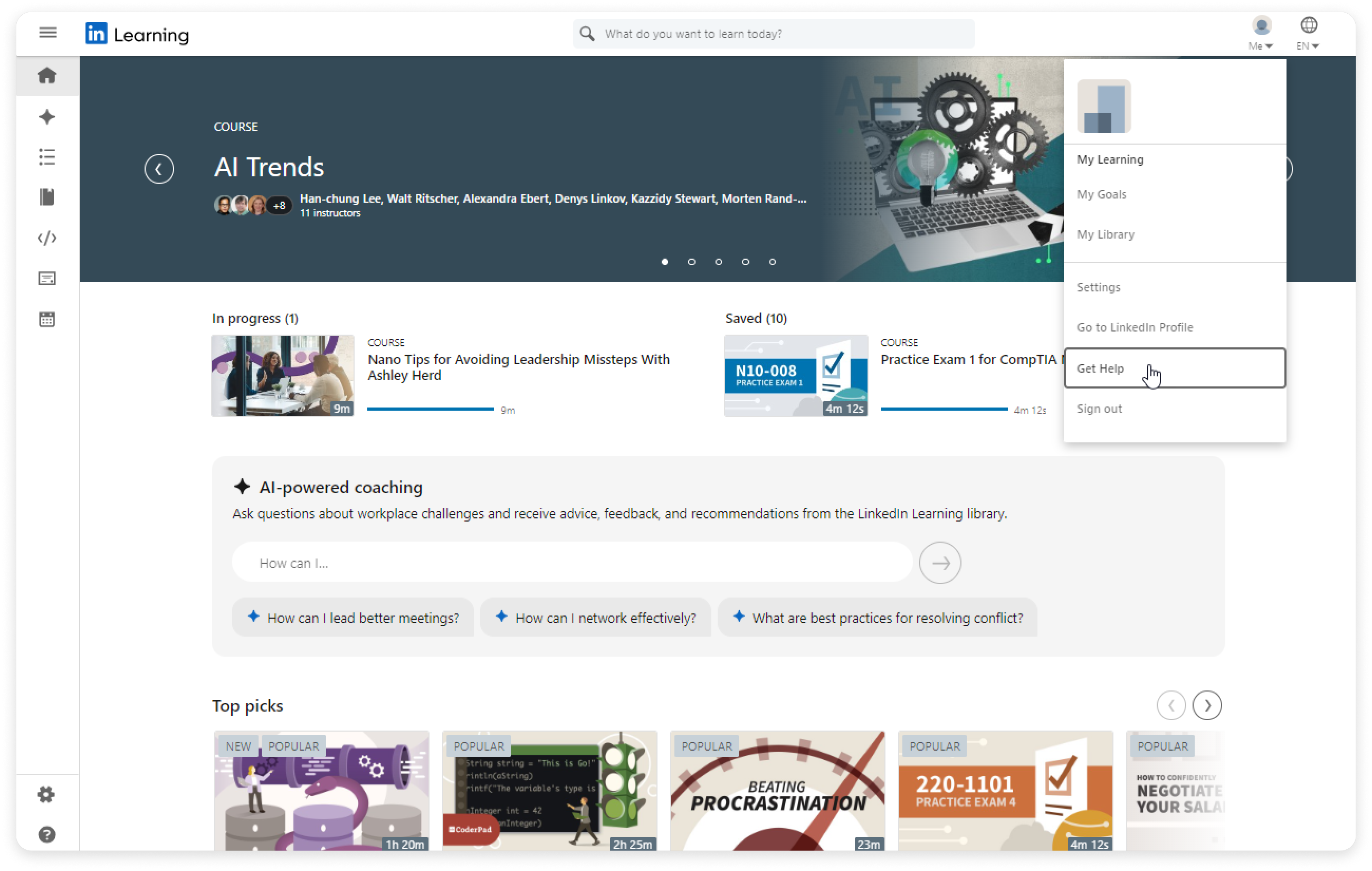Open the AI coaching sparkle sidebar icon
This screenshot has height=871, width=1372.
[47, 117]
